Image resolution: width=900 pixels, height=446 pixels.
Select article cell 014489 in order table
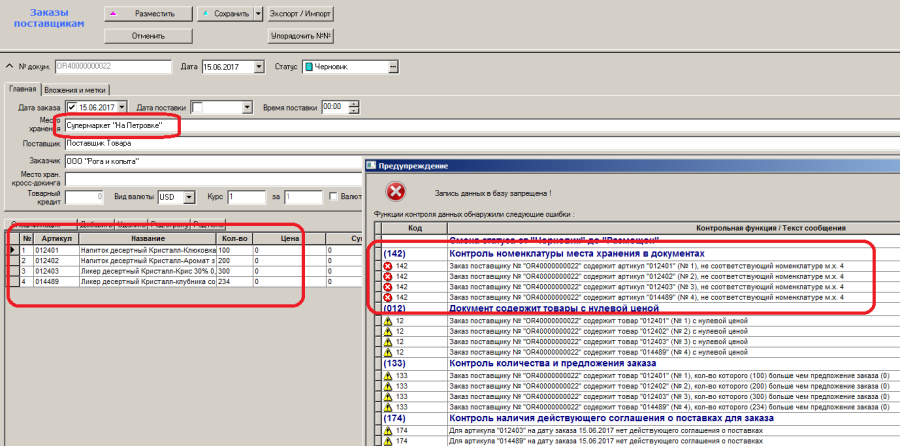coord(56,282)
